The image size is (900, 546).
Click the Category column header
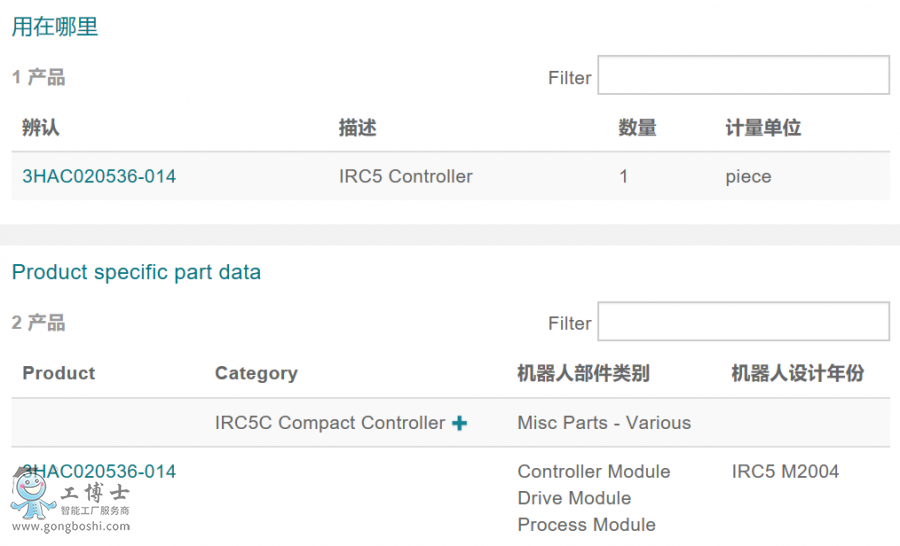pos(256,373)
